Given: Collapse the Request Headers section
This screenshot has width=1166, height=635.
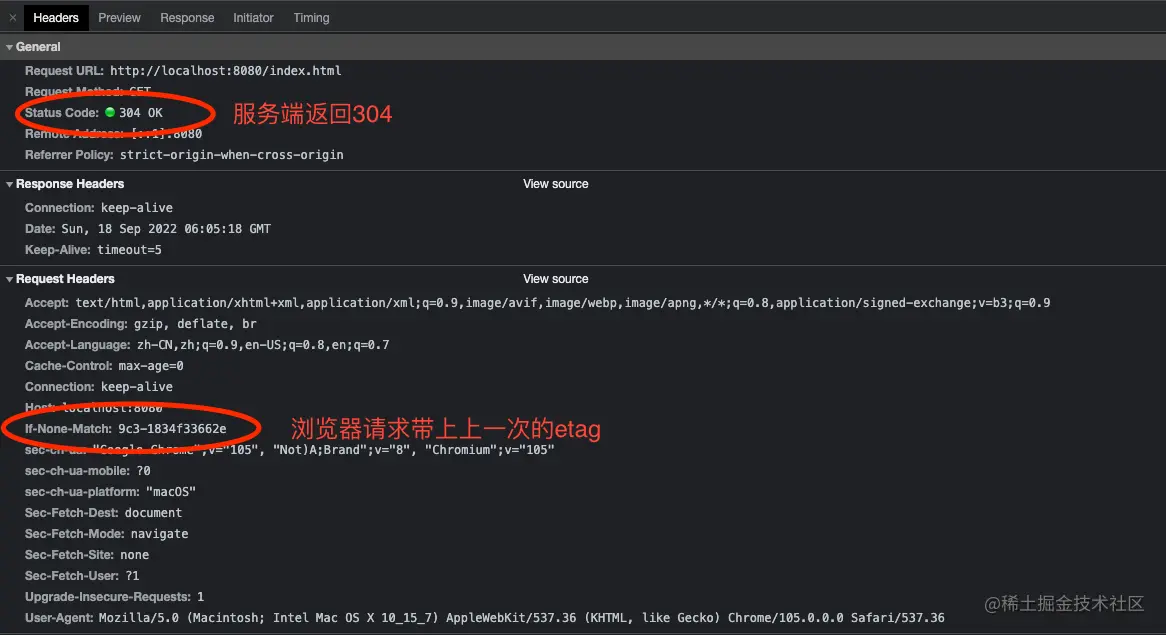Looking at the screenshot, I should pos(10,280).
